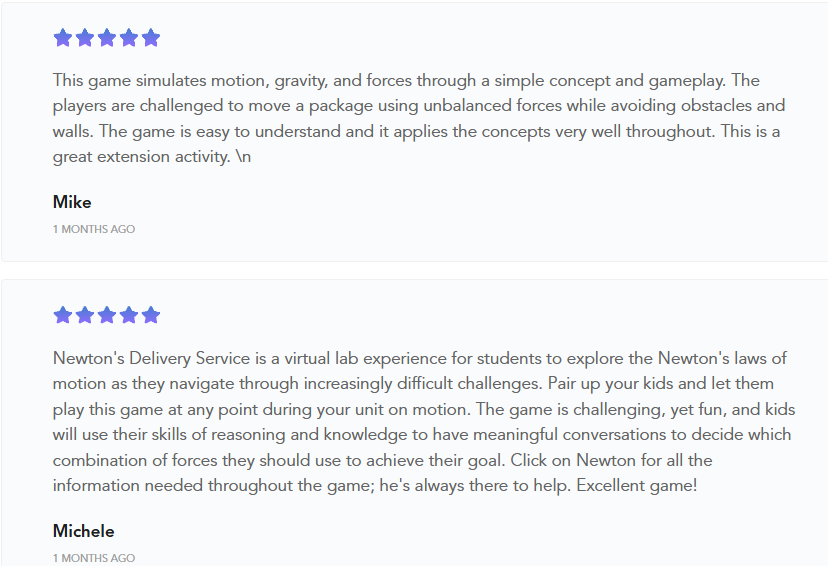
Task: Open reviewer name Mike
Action: point(72,202)
